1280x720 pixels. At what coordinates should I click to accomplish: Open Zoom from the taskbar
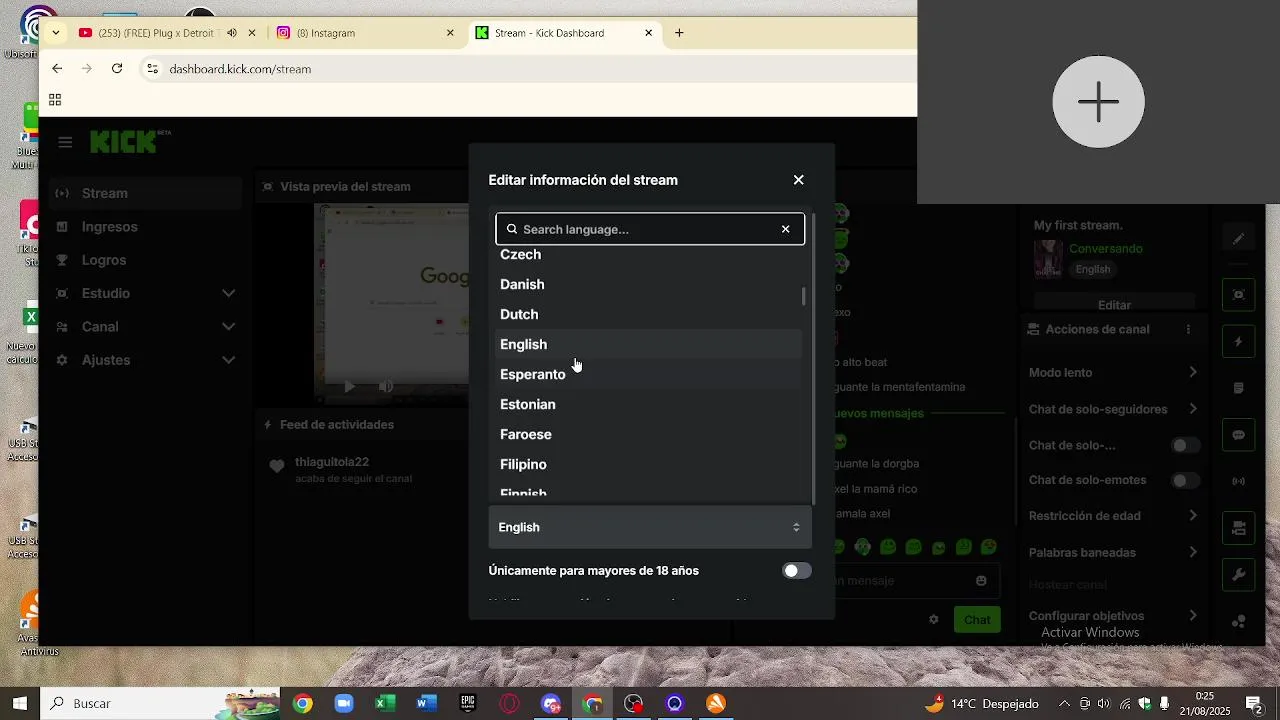click(343, 704)
